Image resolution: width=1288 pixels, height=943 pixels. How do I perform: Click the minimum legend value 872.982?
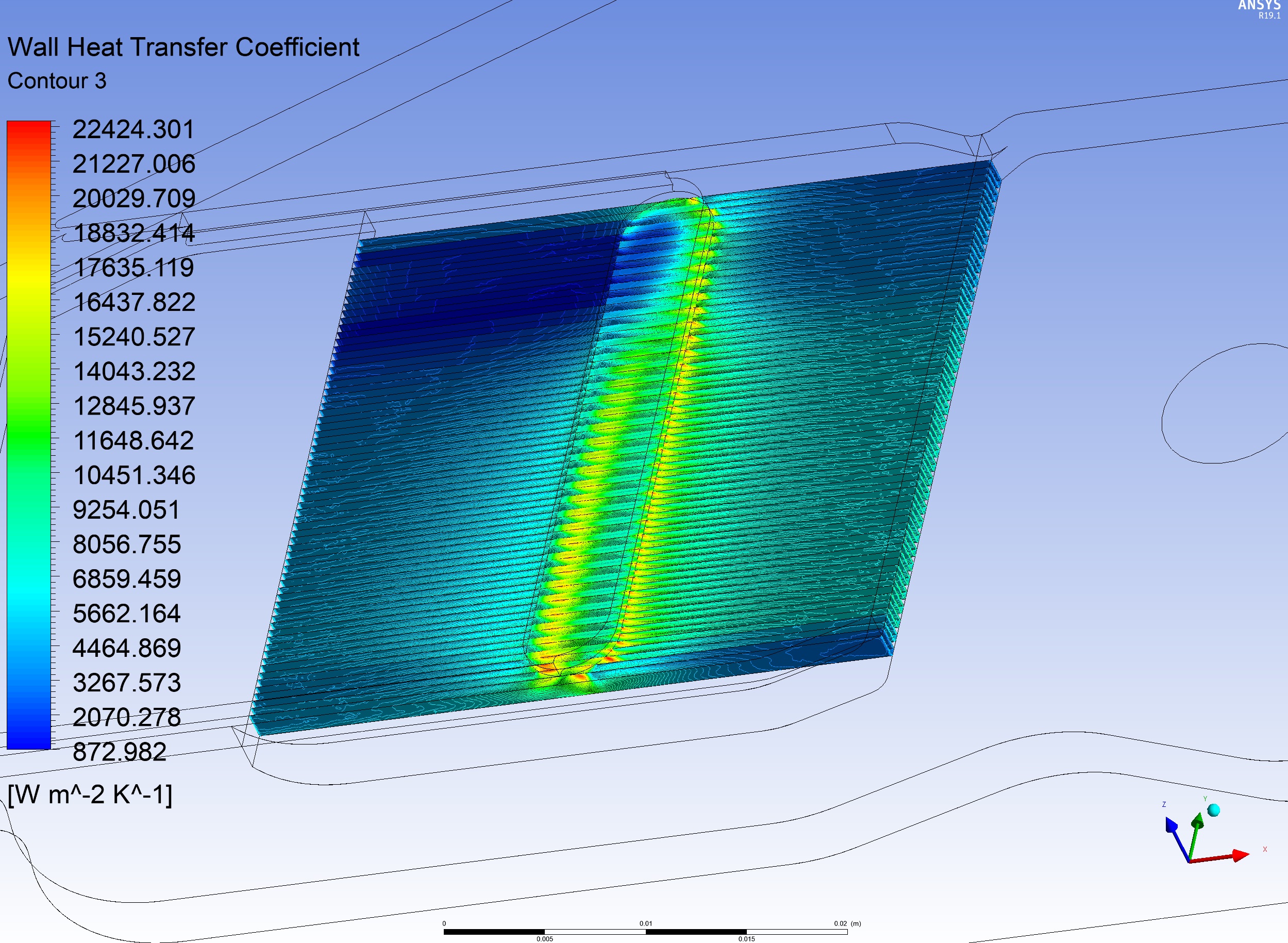point(119,752)
